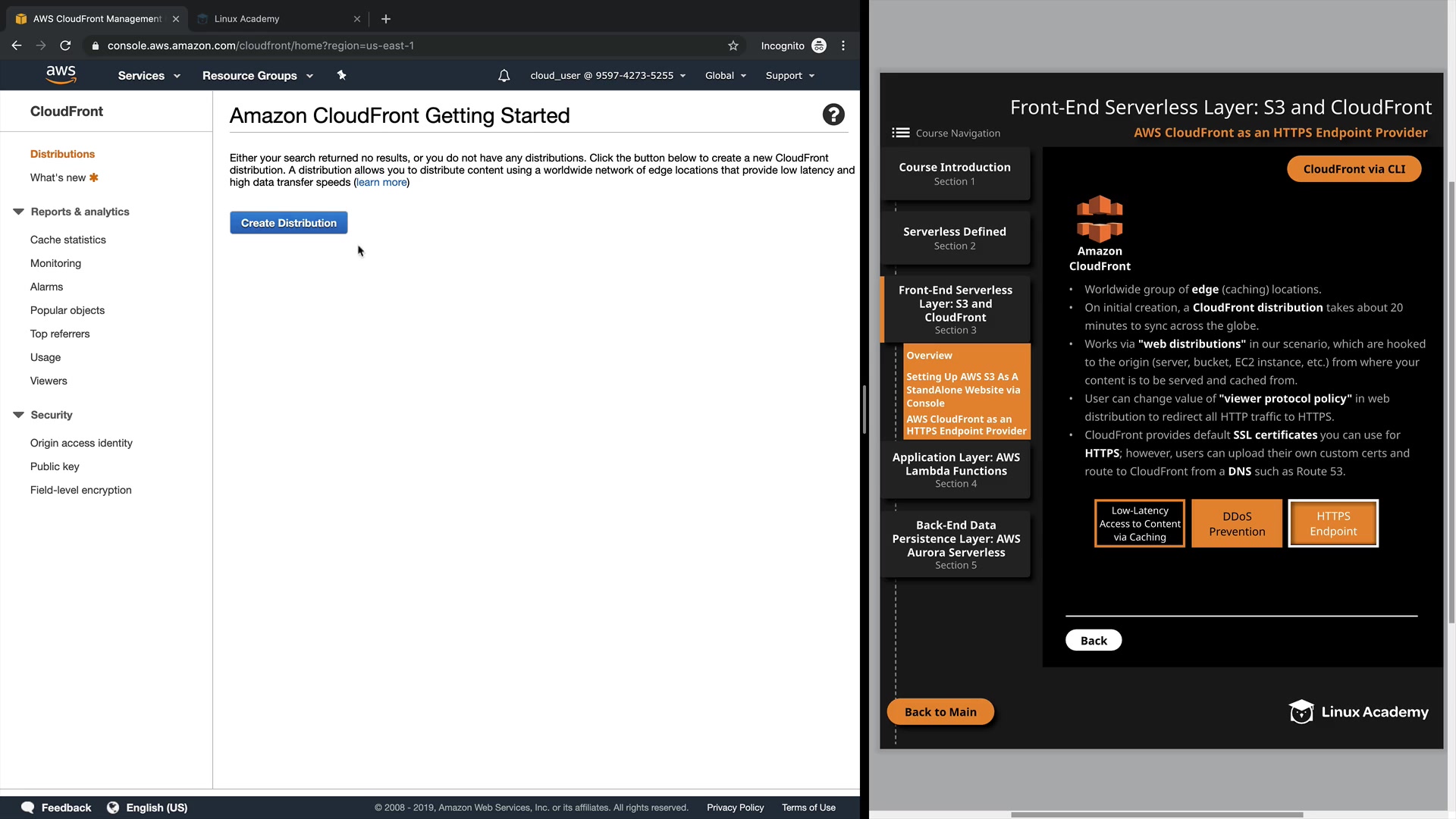This screenshot has width=1456, height=819.
Task: Collapse the Security section
Action: [18, 416]
